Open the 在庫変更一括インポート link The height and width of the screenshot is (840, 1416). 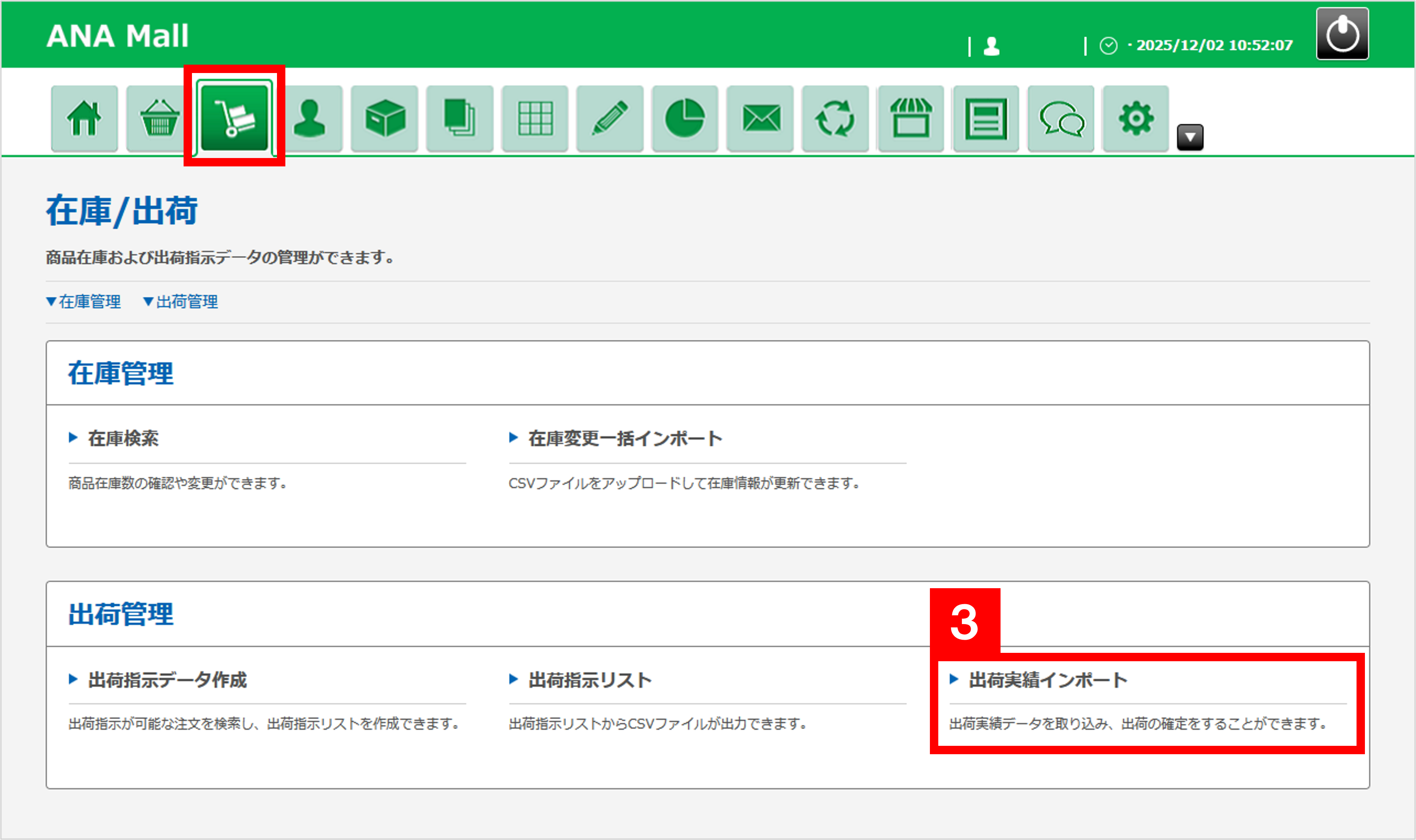[x=625, y=439]
